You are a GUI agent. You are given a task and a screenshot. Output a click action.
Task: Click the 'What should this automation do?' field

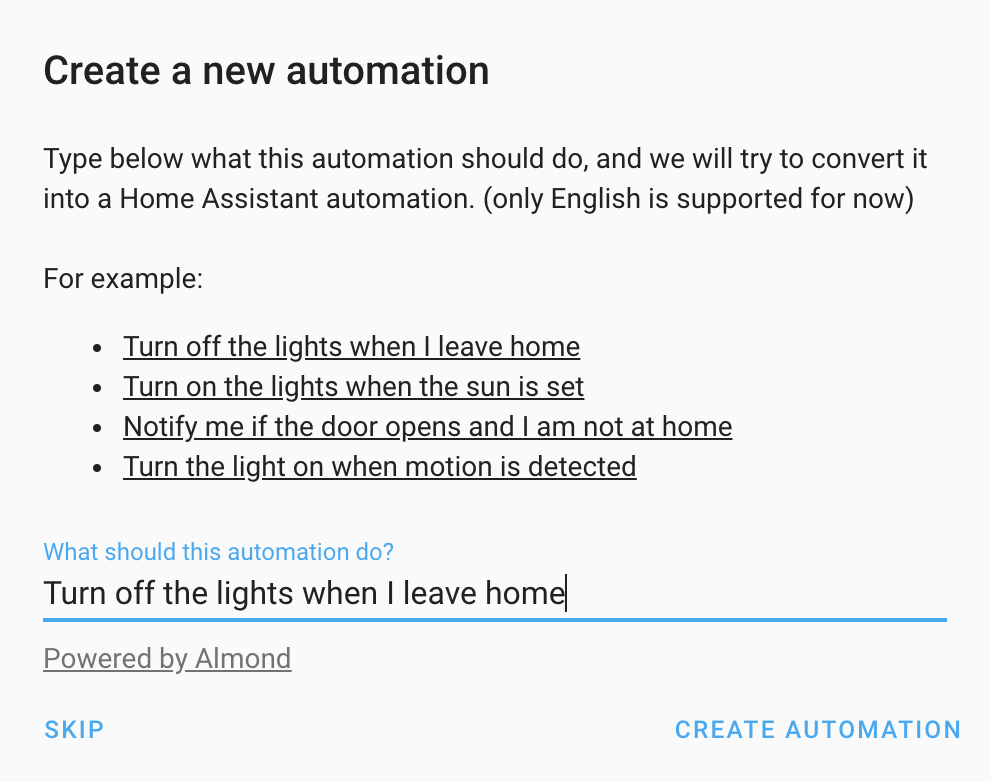(x=400, y=593)
